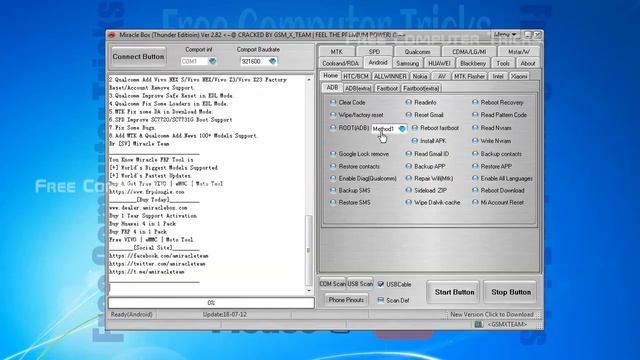Viewport: 640px width, 360px height.
Task: Select the Sideload ZIP option
Action: tap(426, 191)
